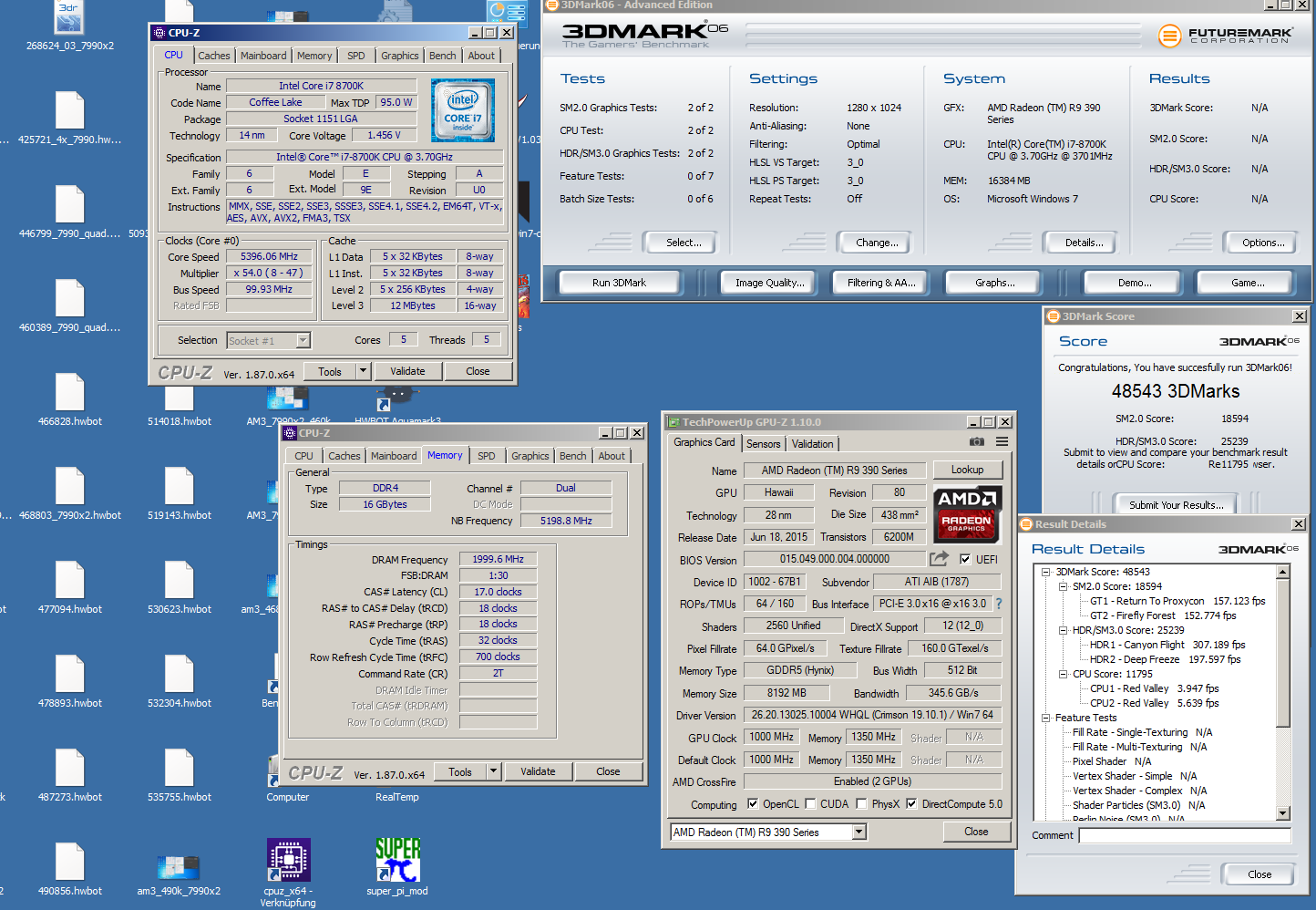
Task: Open 490856.hwbot desktop file
Action: coord(70,862)
